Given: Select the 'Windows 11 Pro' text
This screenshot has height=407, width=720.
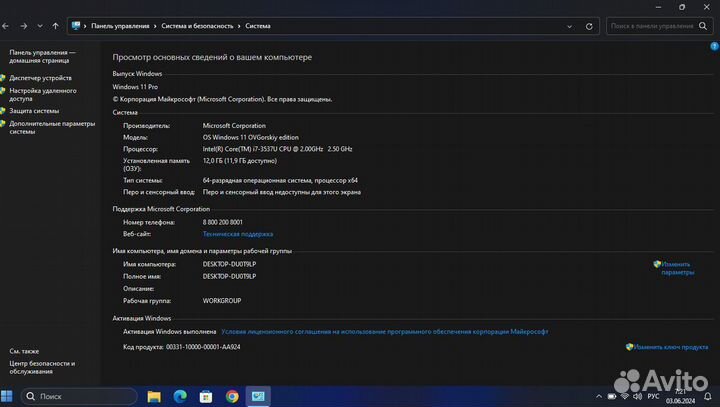Looking at the screenshot, I should click(x=135, y=87).
